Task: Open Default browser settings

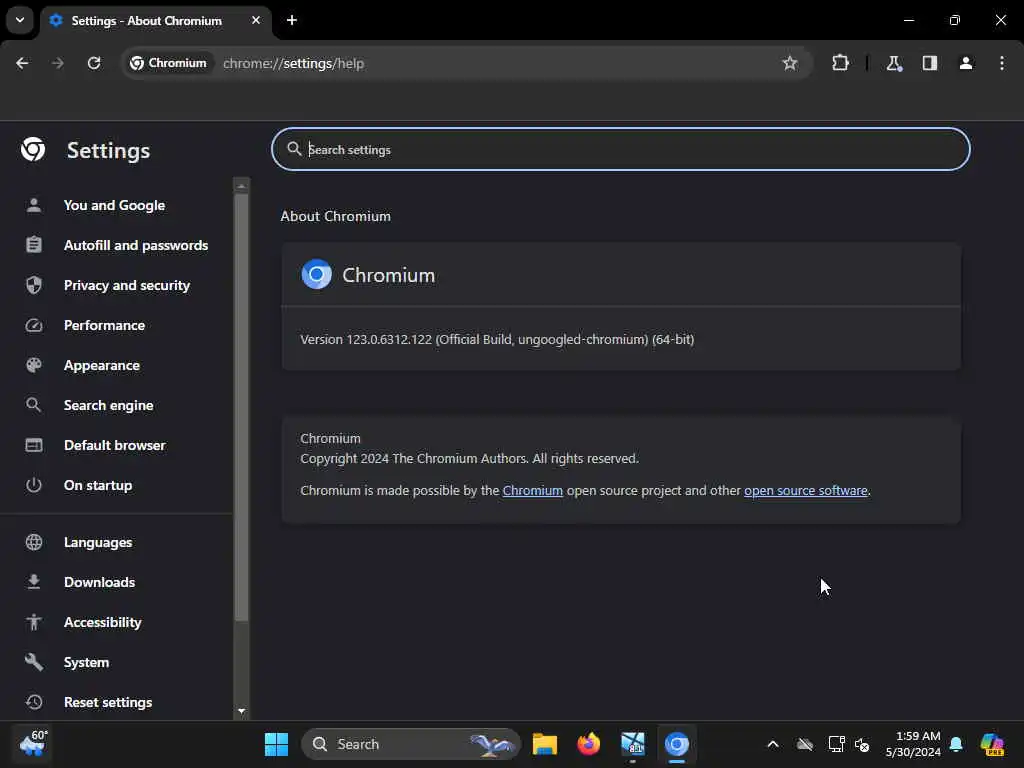Action: pyautogui.click(x=114, y=445)
